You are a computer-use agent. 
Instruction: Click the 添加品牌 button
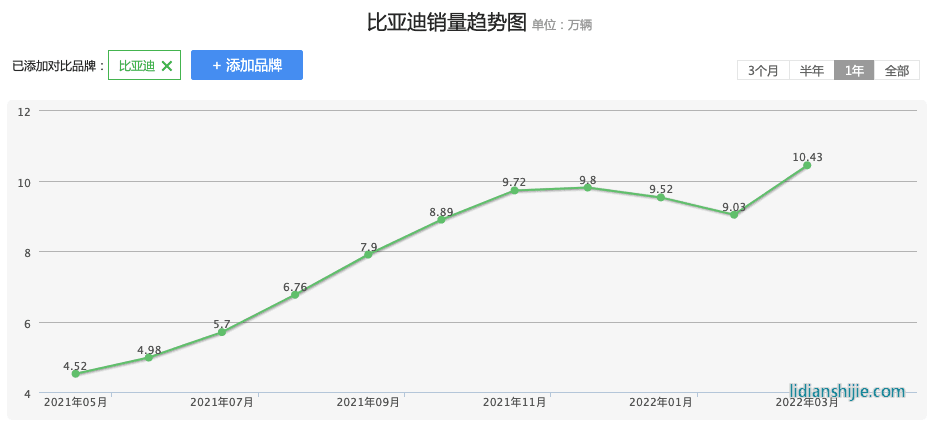coord(247,65)
